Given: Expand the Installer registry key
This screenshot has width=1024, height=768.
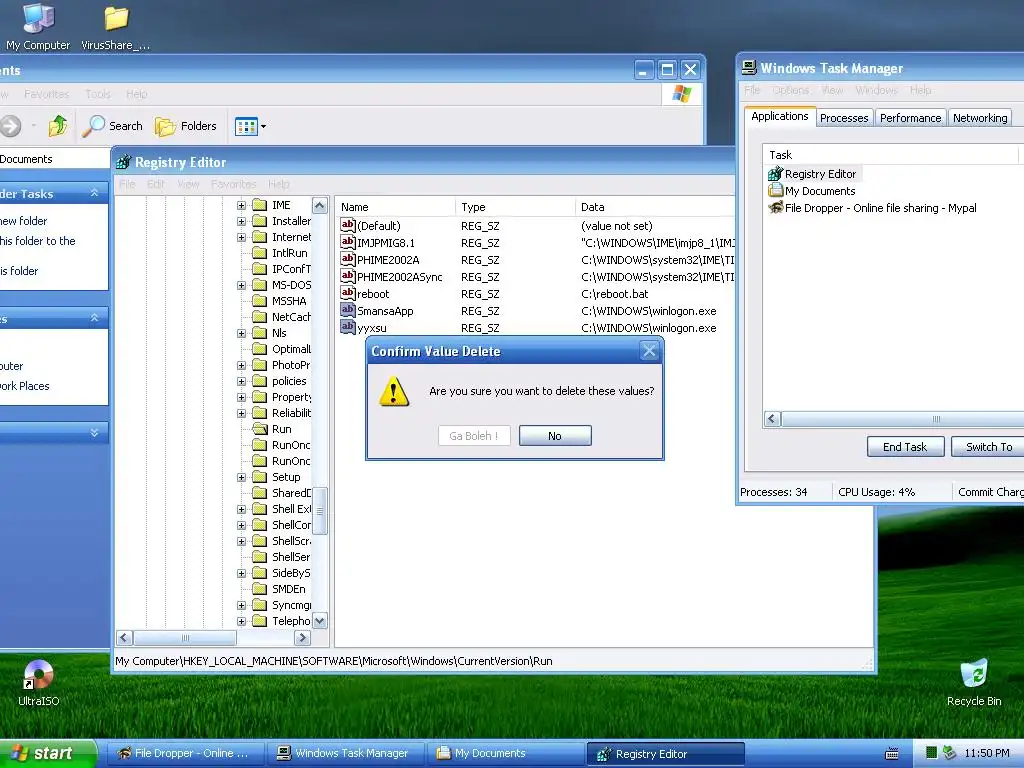Looking at the screenshot, I should 242,221.
